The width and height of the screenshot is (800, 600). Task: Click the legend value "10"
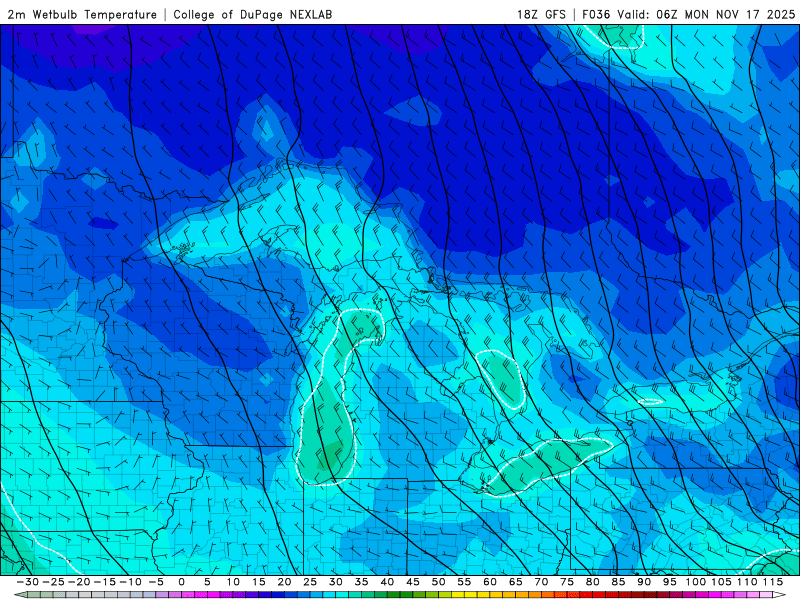pyautogui.click(x=233, y=582)
